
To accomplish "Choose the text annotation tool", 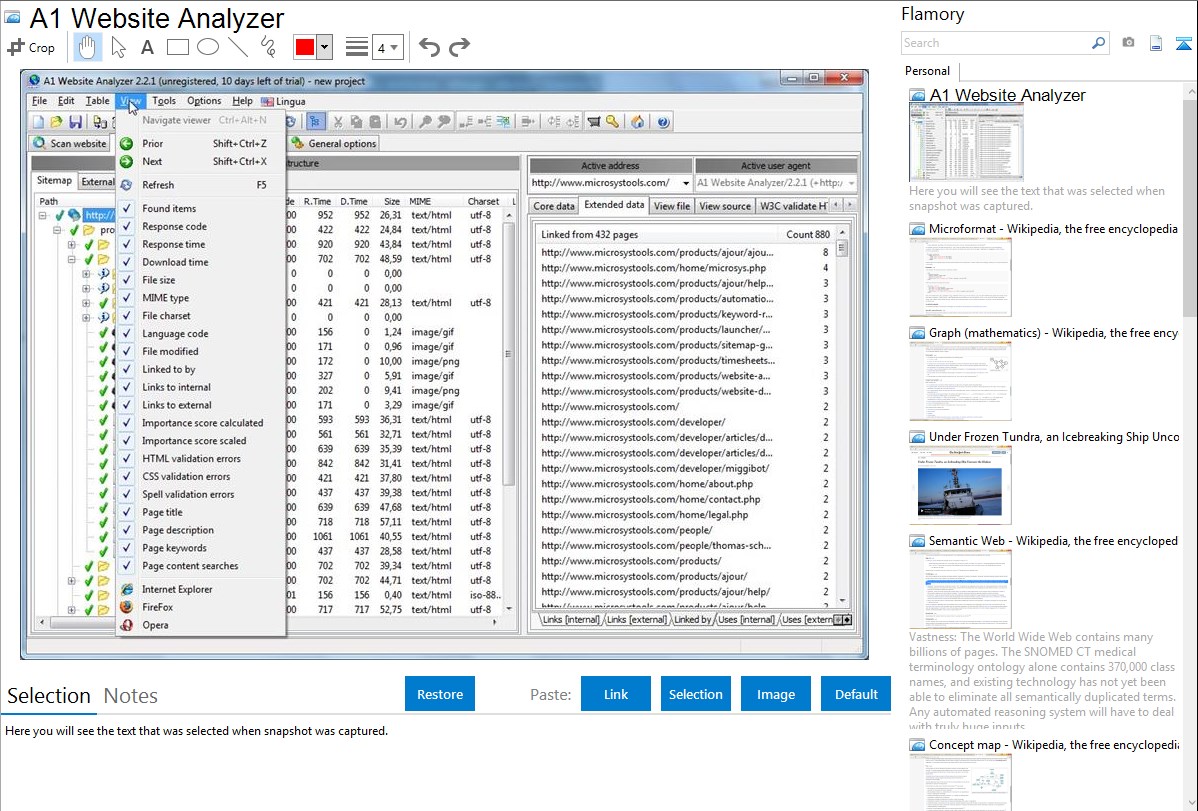I will pos(147,47).
